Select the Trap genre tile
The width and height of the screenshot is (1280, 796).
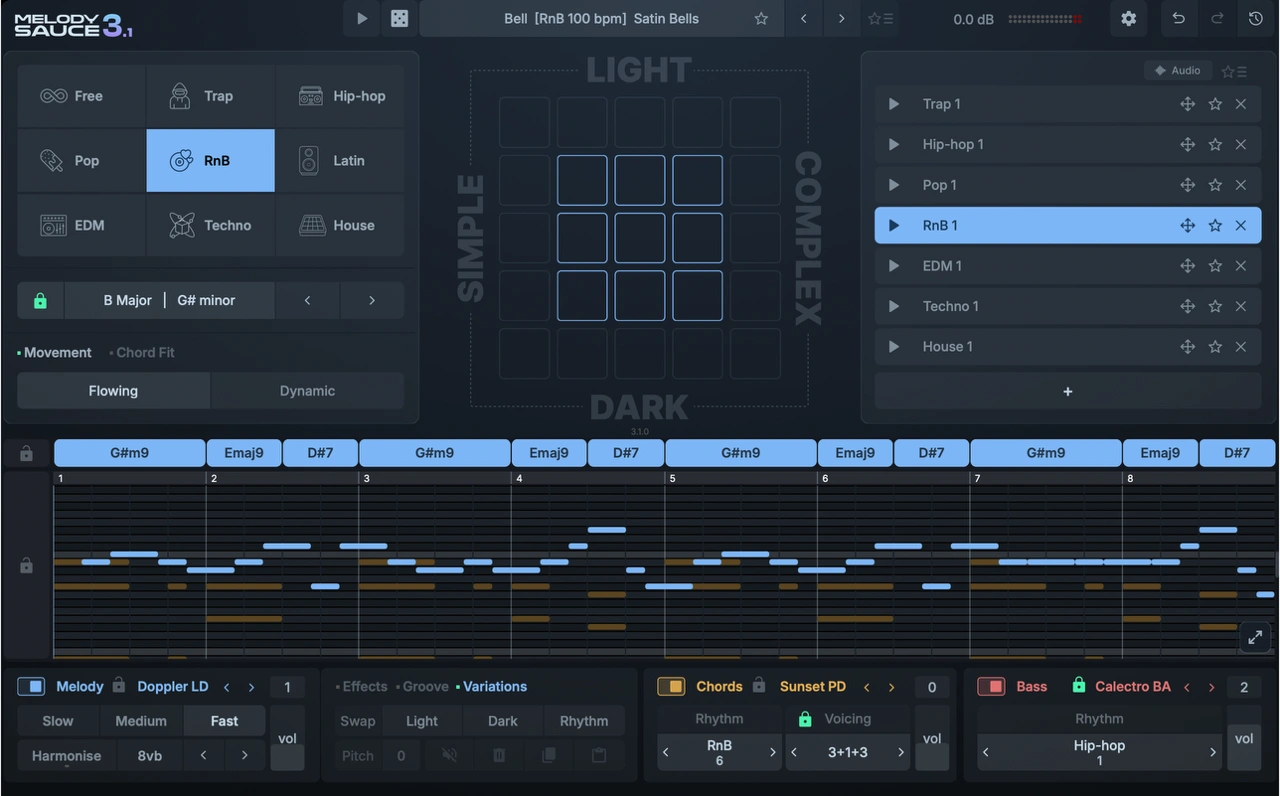[211, 96]
